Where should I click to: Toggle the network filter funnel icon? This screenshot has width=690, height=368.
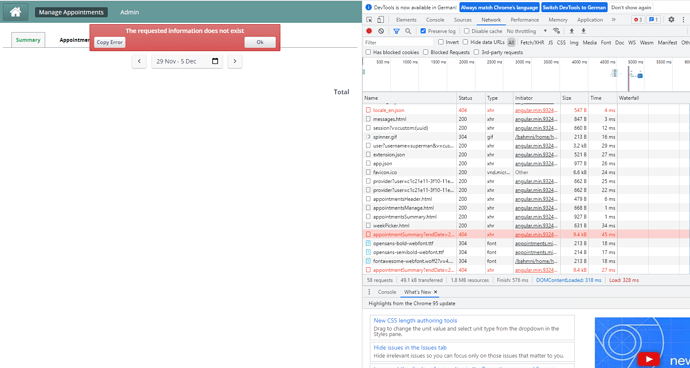[x=396, y=31]
